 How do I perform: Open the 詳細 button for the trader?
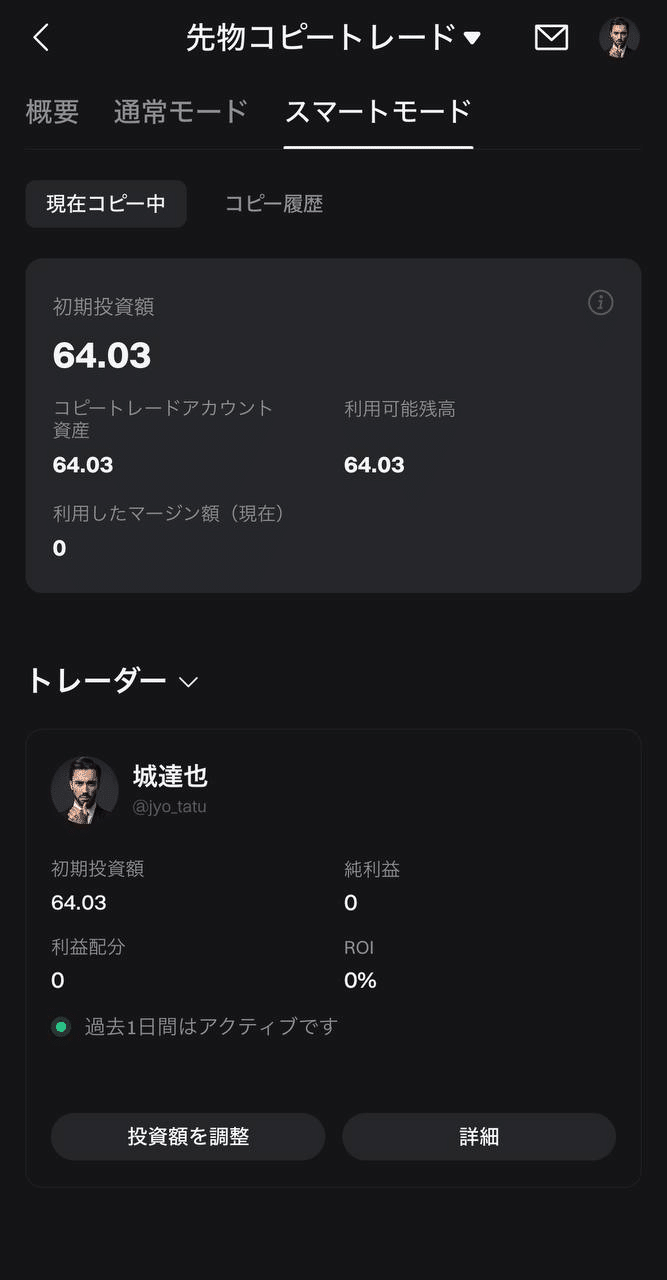pyautogui.click(x=479, y=1137)
